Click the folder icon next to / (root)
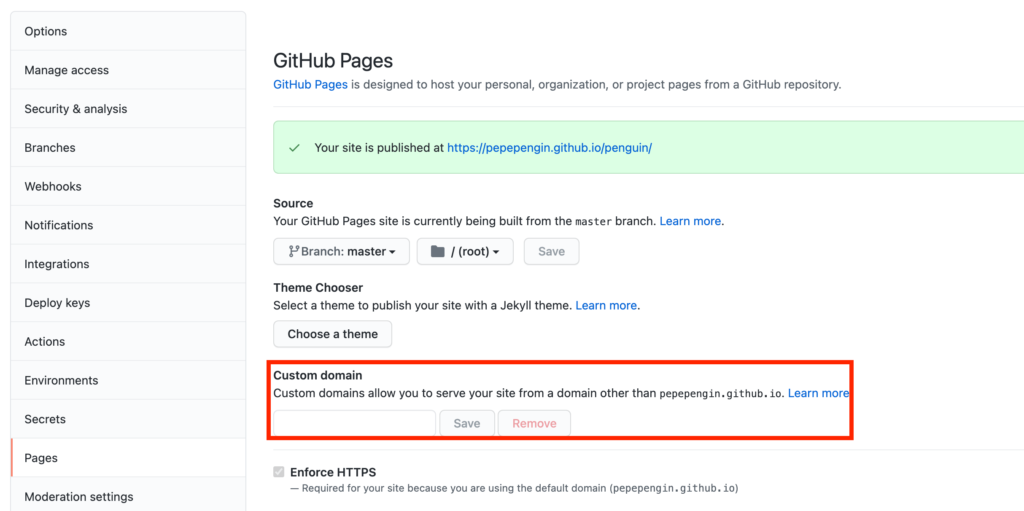Image resolution: width=1024 pixels, height=511 pixels. pyautogui.click(x=438, y=252)
